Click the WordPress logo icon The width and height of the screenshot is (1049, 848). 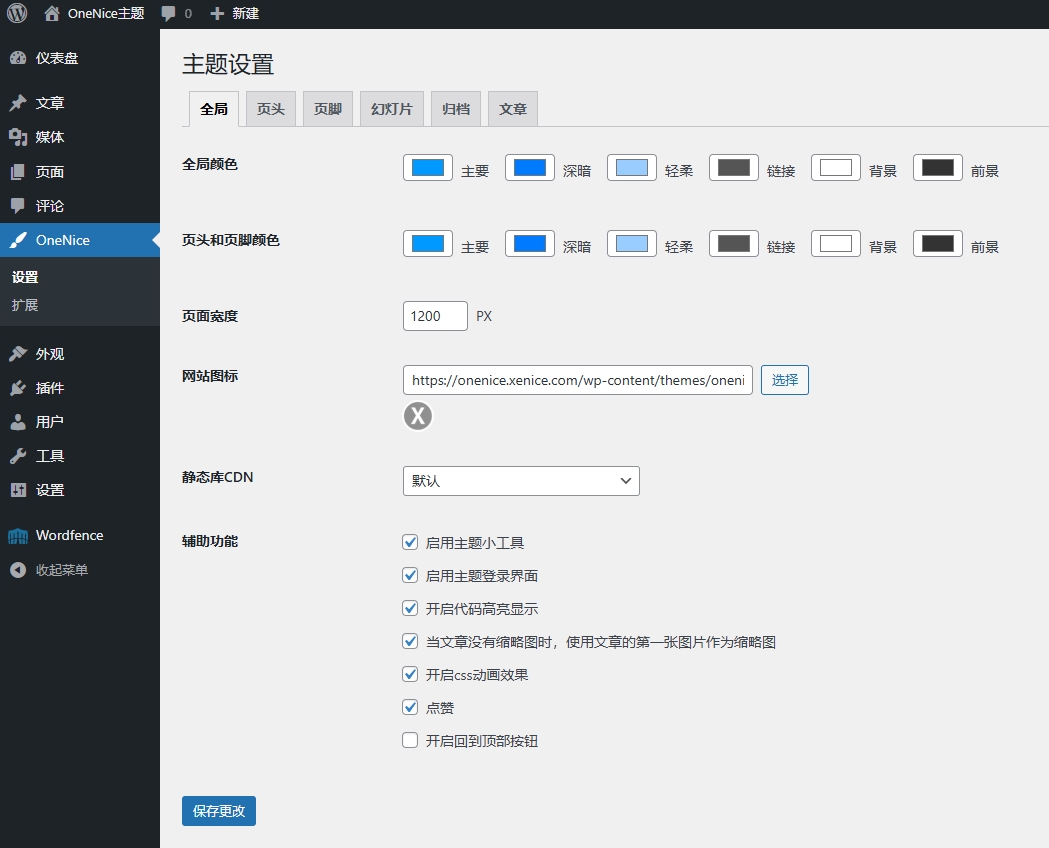coord(17,14)
